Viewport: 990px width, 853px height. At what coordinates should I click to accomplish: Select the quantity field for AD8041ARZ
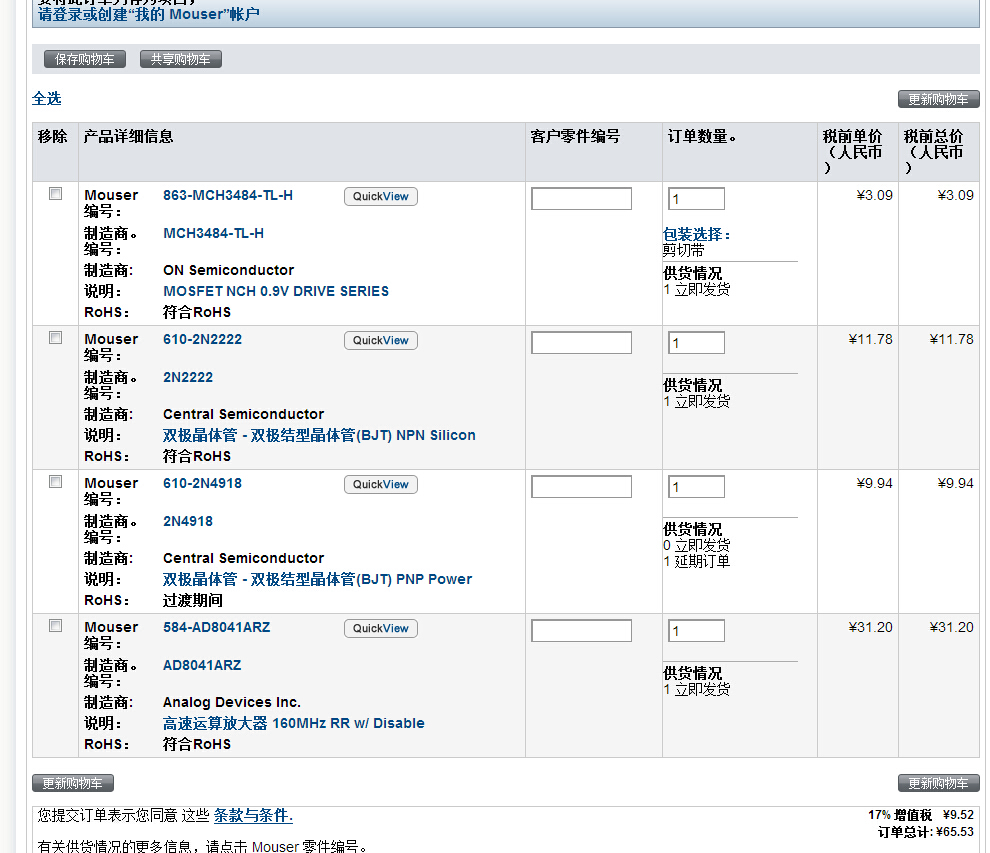pos(696,630)
